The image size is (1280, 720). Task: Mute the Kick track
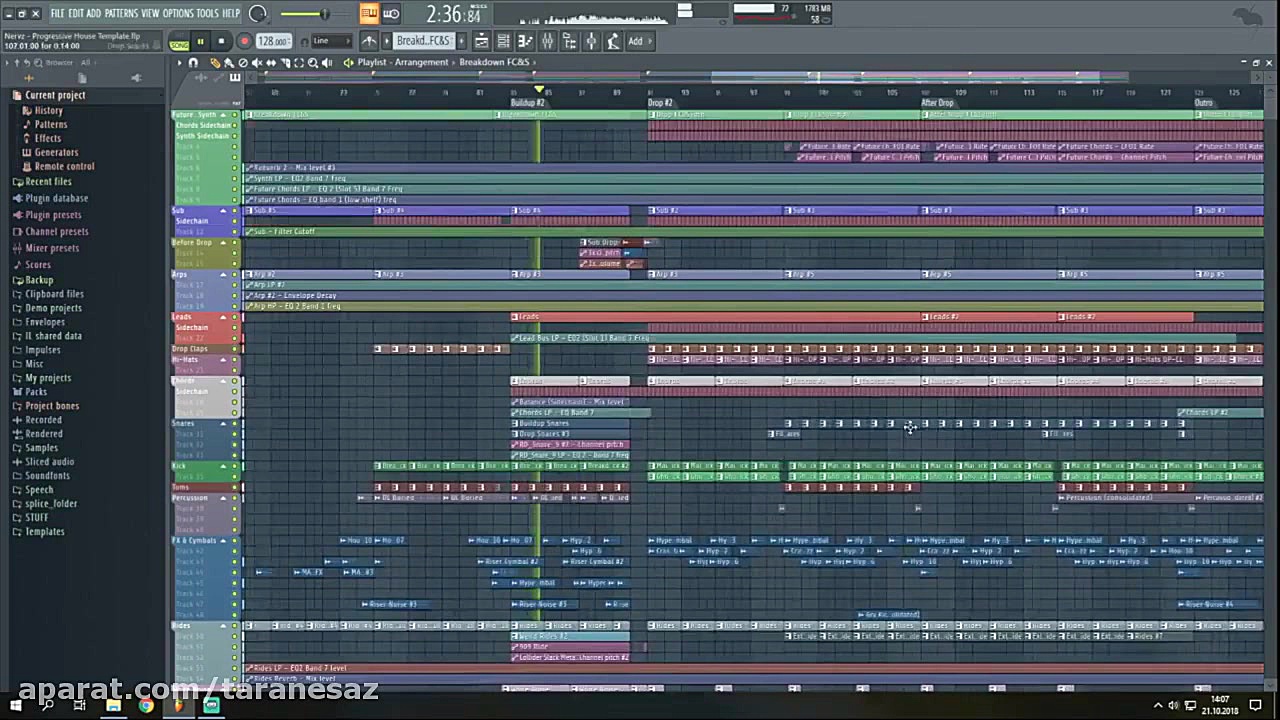[234, 466]
